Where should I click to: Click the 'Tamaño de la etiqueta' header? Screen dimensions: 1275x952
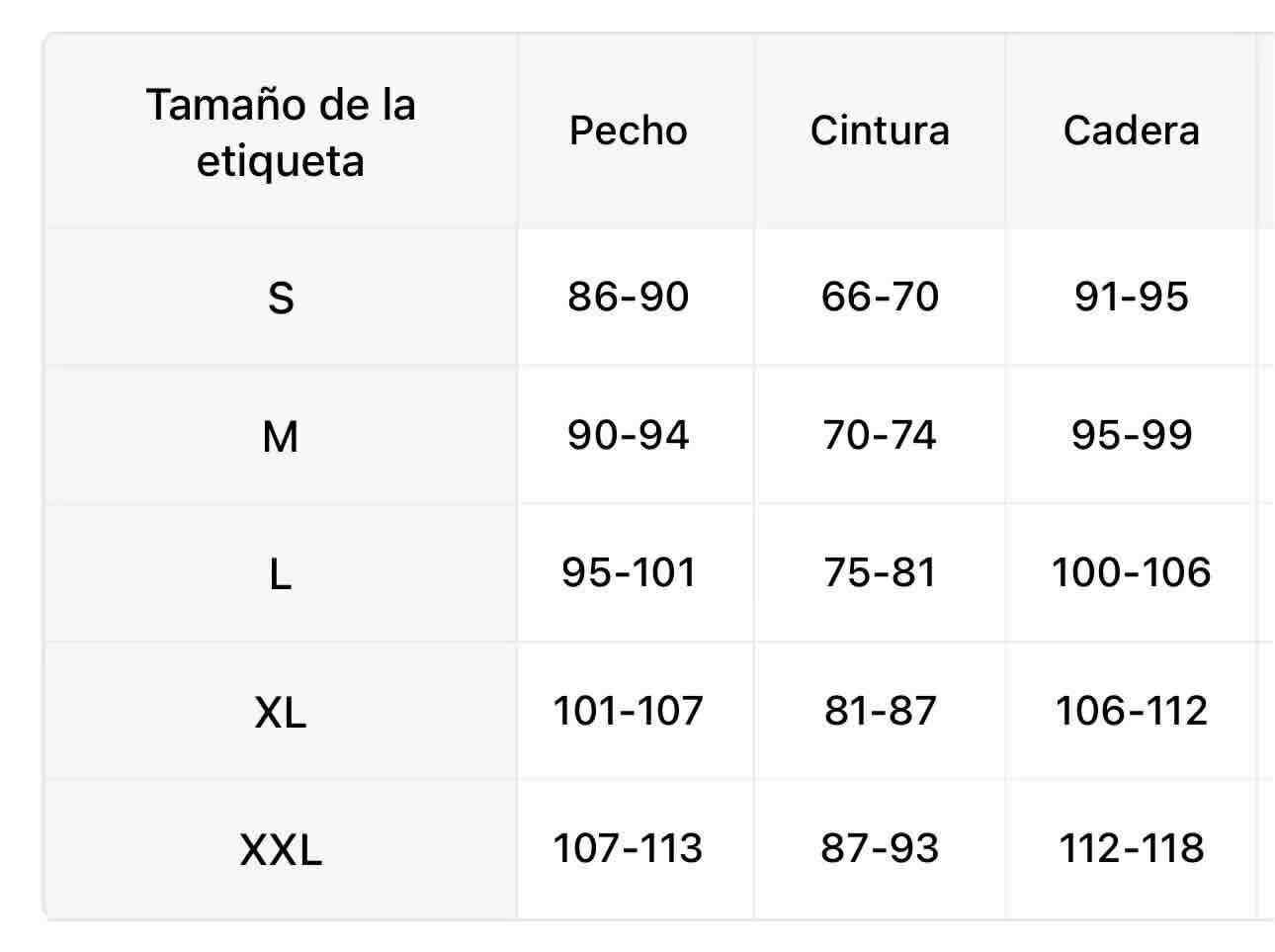tap(281, 132)
